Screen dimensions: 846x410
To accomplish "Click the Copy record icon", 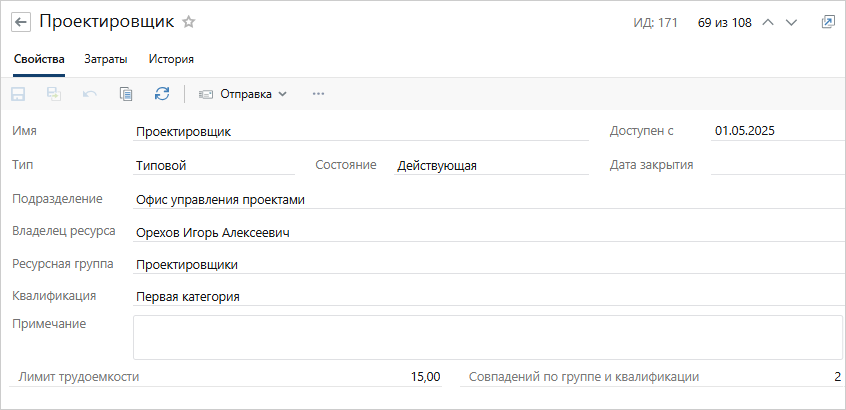I will 126,94.
